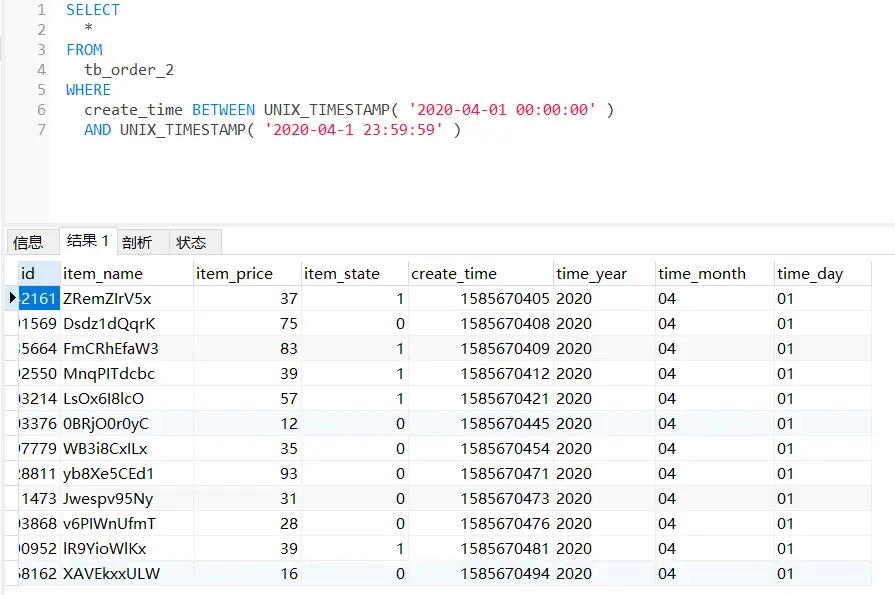Click the time_year column header
Image resolution: width=895 pixels, height=595 pixels.
pyautogui.click(x=604, y=274)
